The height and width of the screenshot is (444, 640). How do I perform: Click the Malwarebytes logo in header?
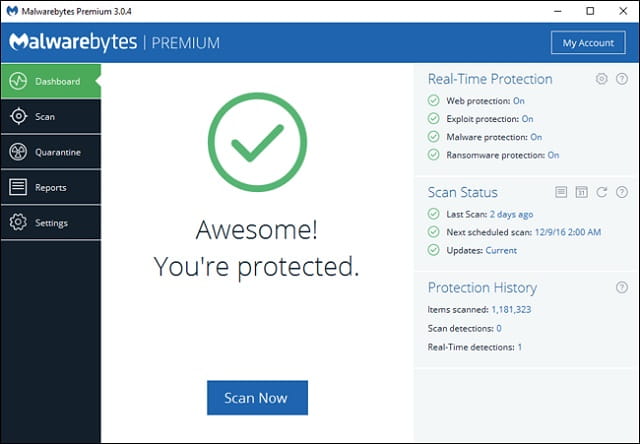click(73, 42)
